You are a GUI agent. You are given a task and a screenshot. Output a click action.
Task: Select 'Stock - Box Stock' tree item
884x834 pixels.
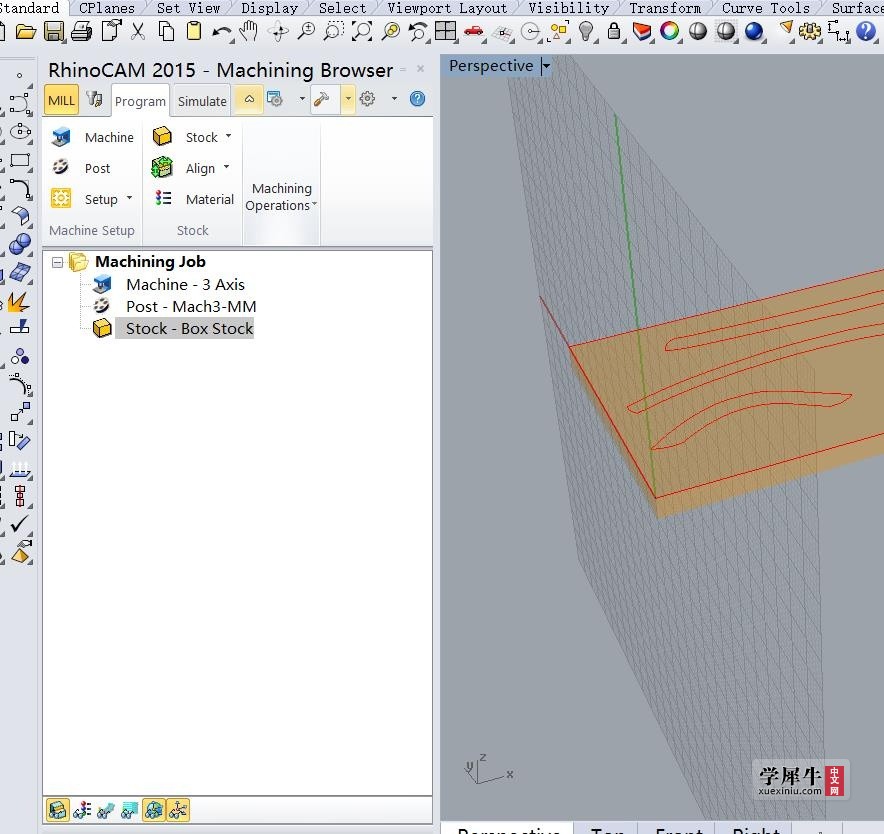click(x=189, y=328)
